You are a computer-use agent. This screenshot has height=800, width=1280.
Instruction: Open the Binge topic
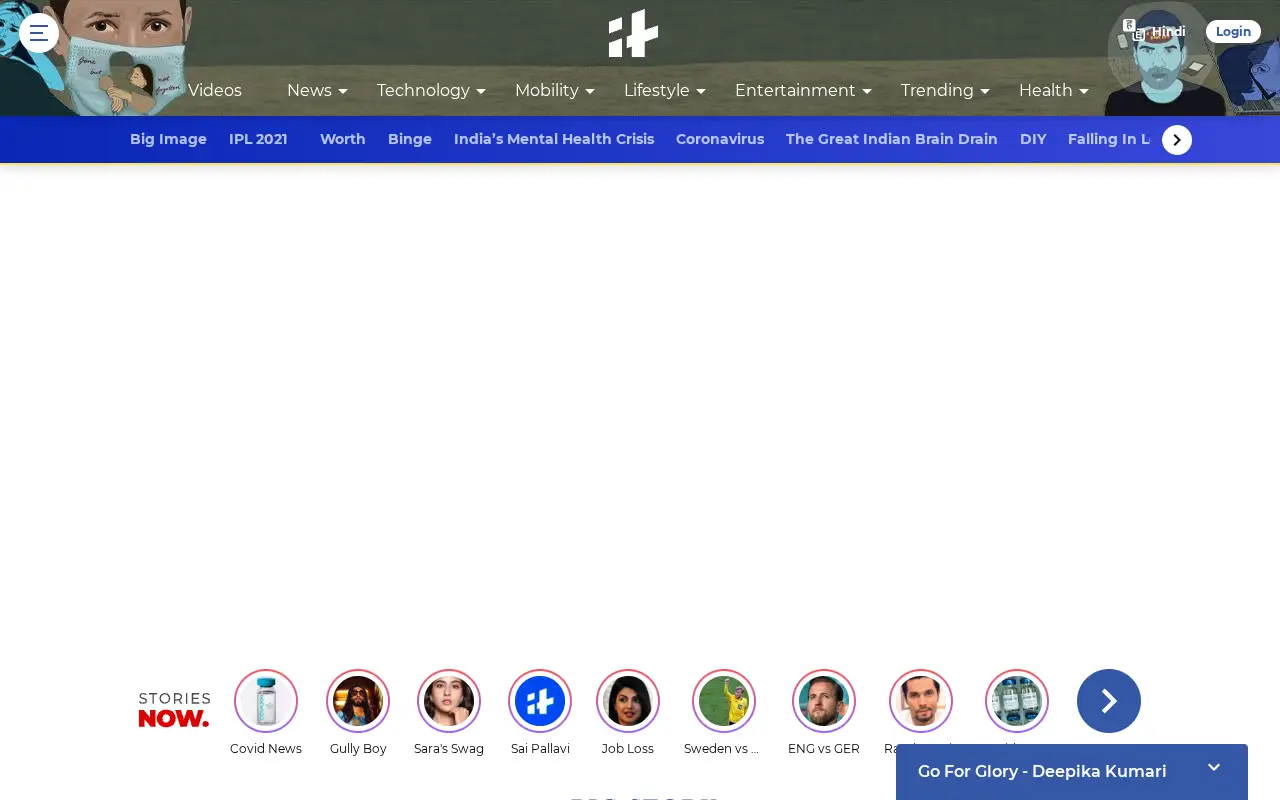pos(410,139)
